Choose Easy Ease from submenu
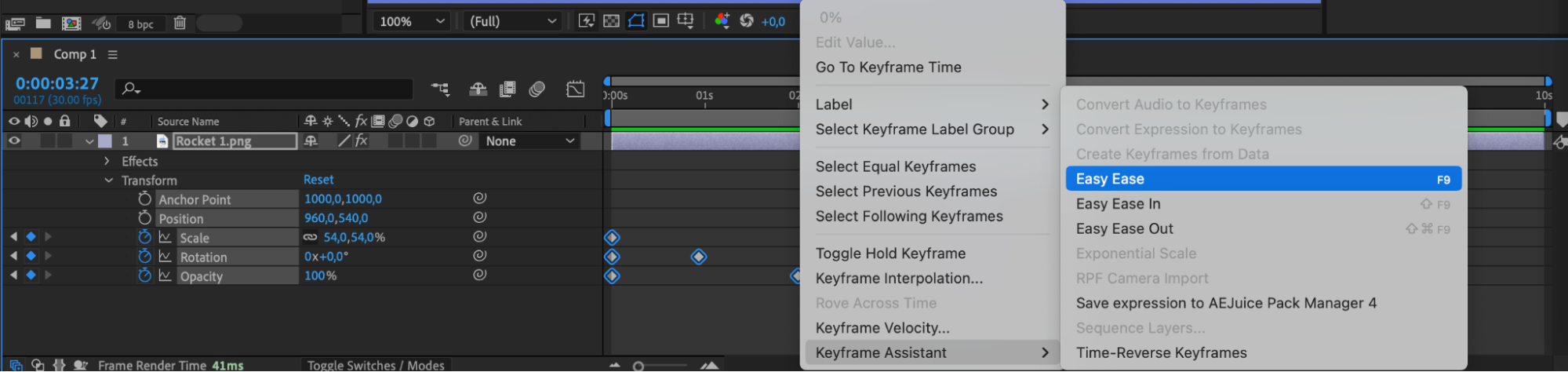The image size is (1568, 372). point(1263,179)
